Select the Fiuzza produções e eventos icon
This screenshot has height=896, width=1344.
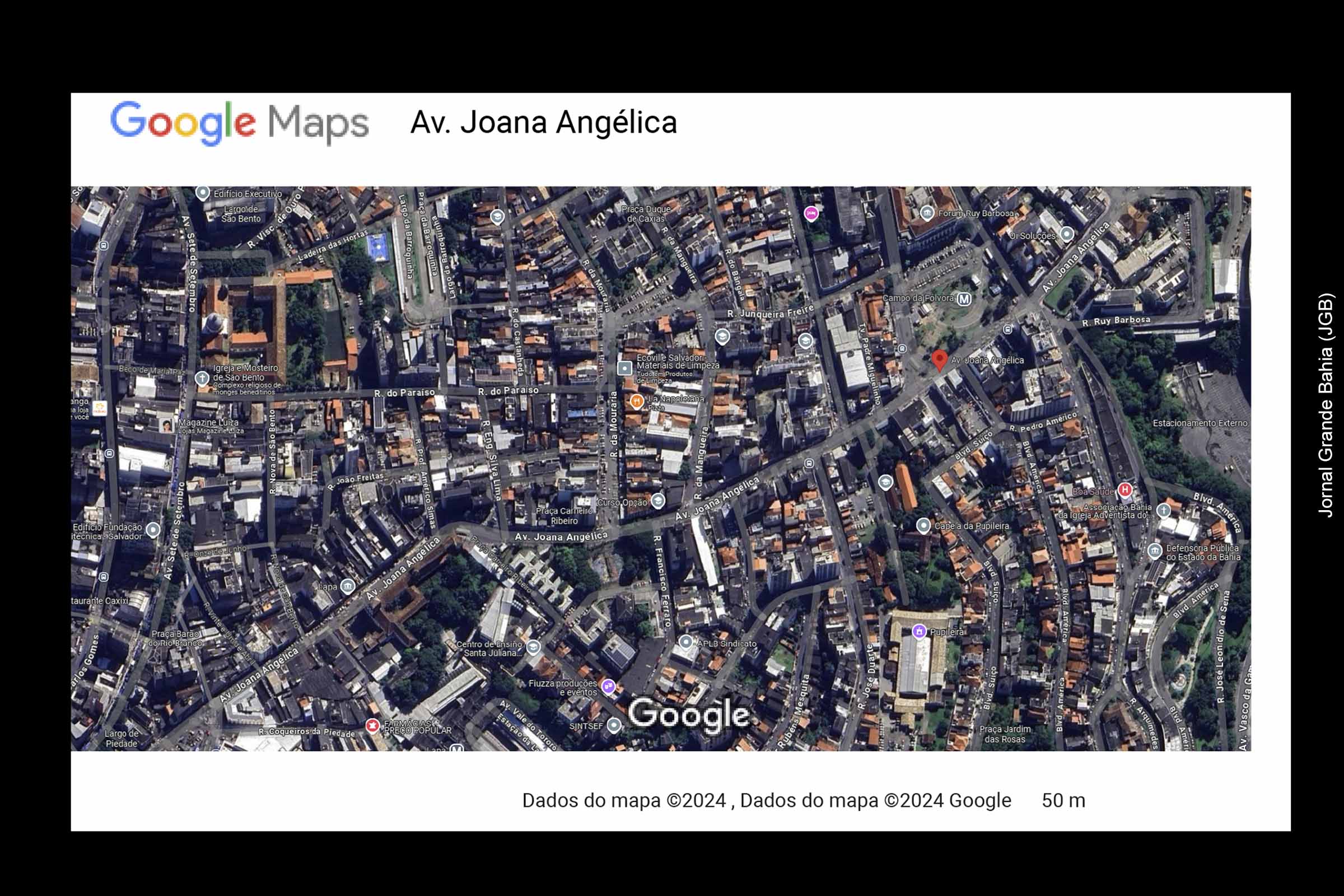pos(609,687)
